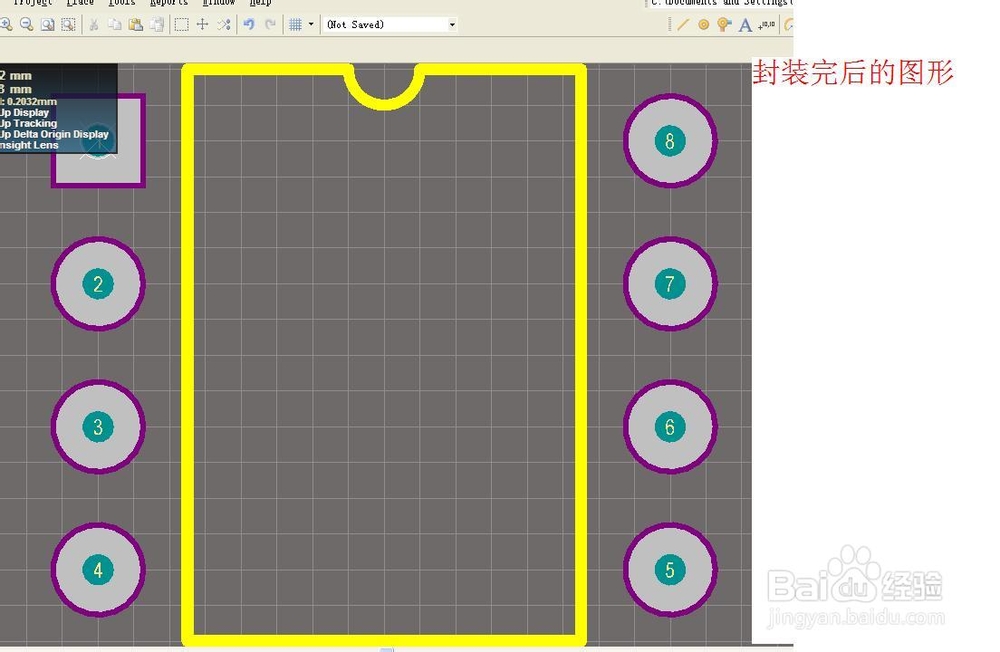Click the Zoom In magnifier icon
Viewport: 1000px width, 652px height.
click(x=6, y=25)
